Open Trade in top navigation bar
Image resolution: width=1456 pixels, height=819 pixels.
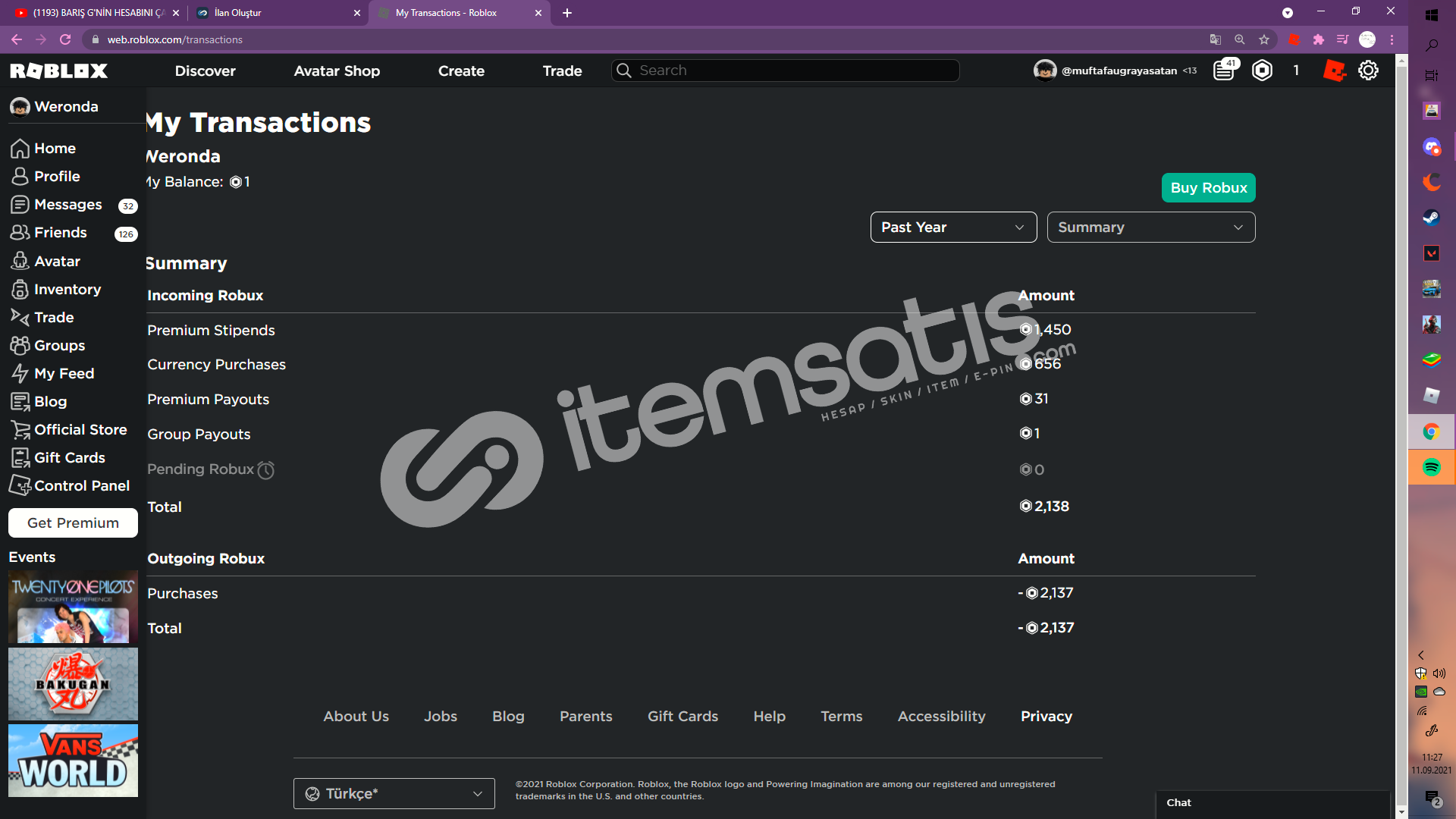(x=563, y=71)
